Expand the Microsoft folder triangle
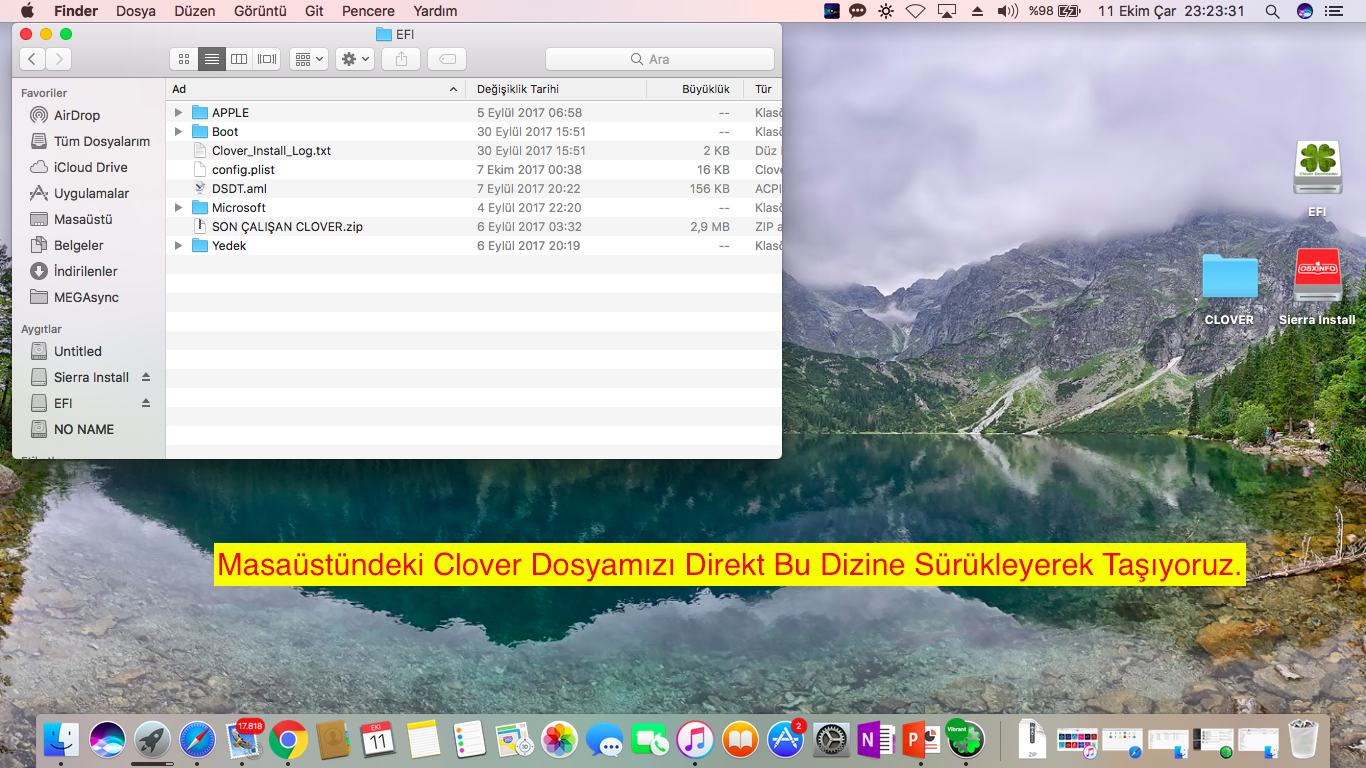The image size is (1366, 768). pyautogui.click(x=178, y=208)
